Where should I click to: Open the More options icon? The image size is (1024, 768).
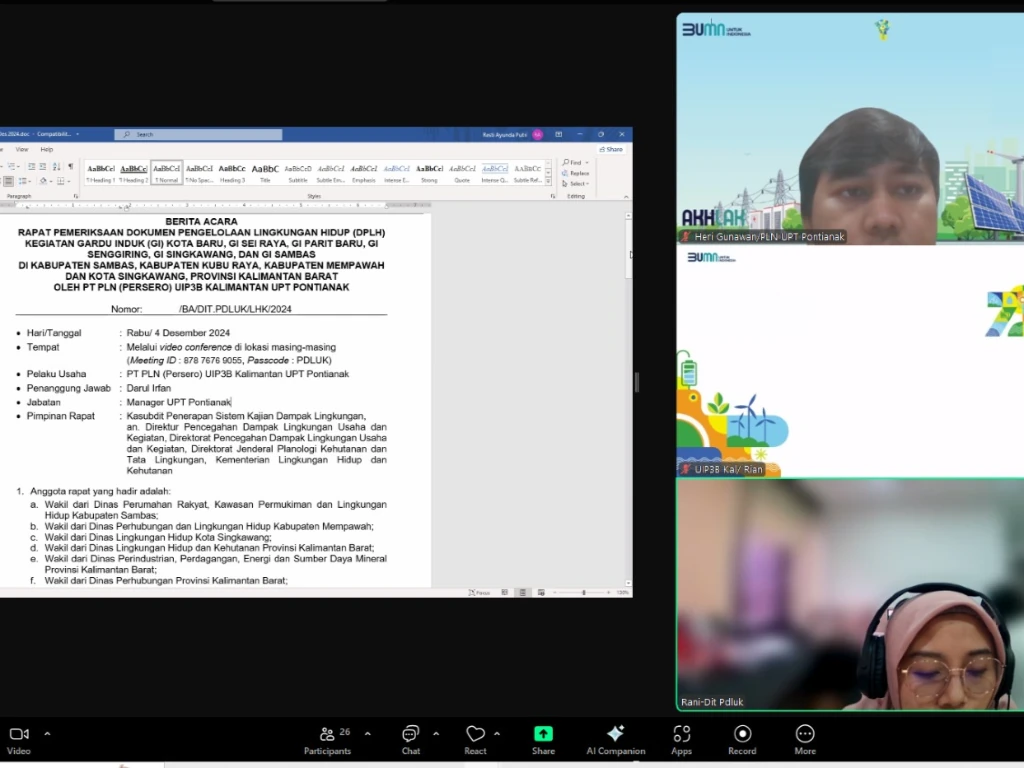[x=805, y=735]
